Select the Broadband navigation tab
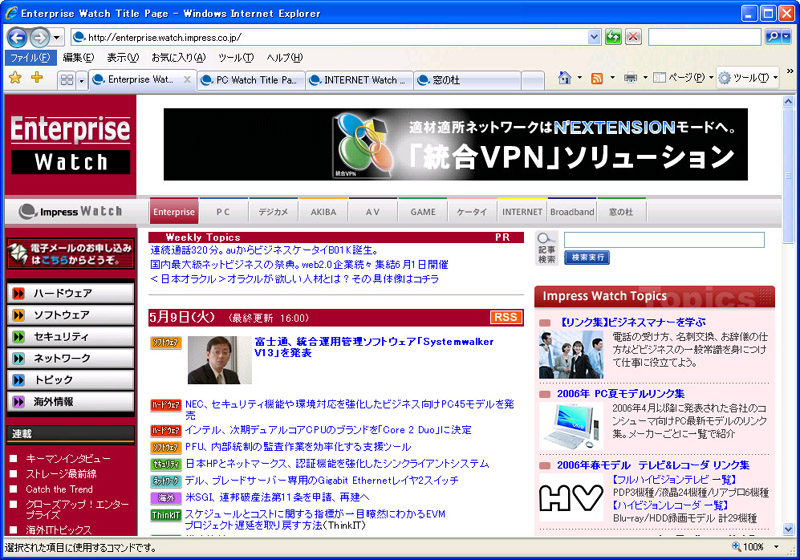The image size is (800, 560). (572, 212)
